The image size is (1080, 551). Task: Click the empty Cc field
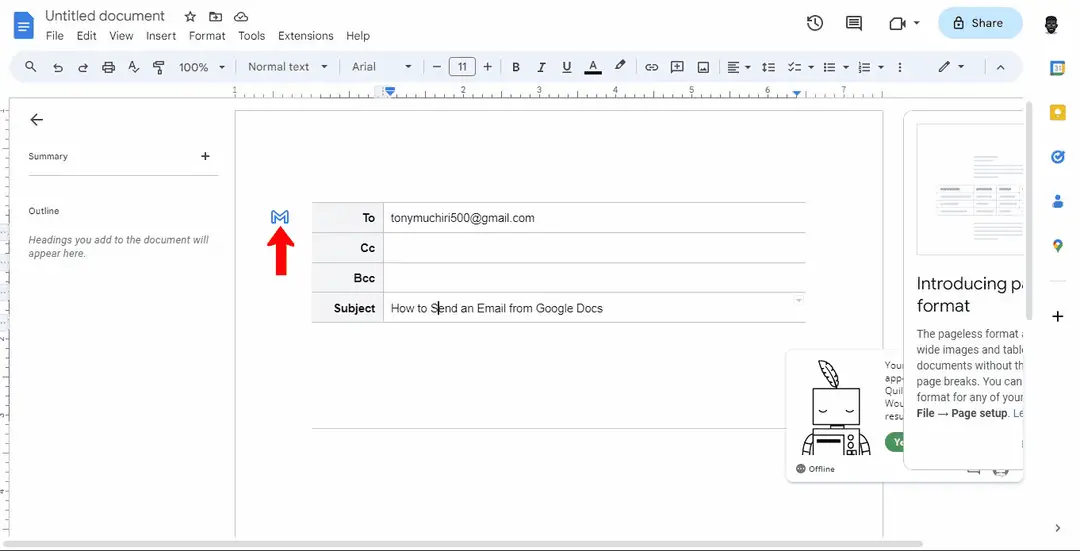point(594,248)
